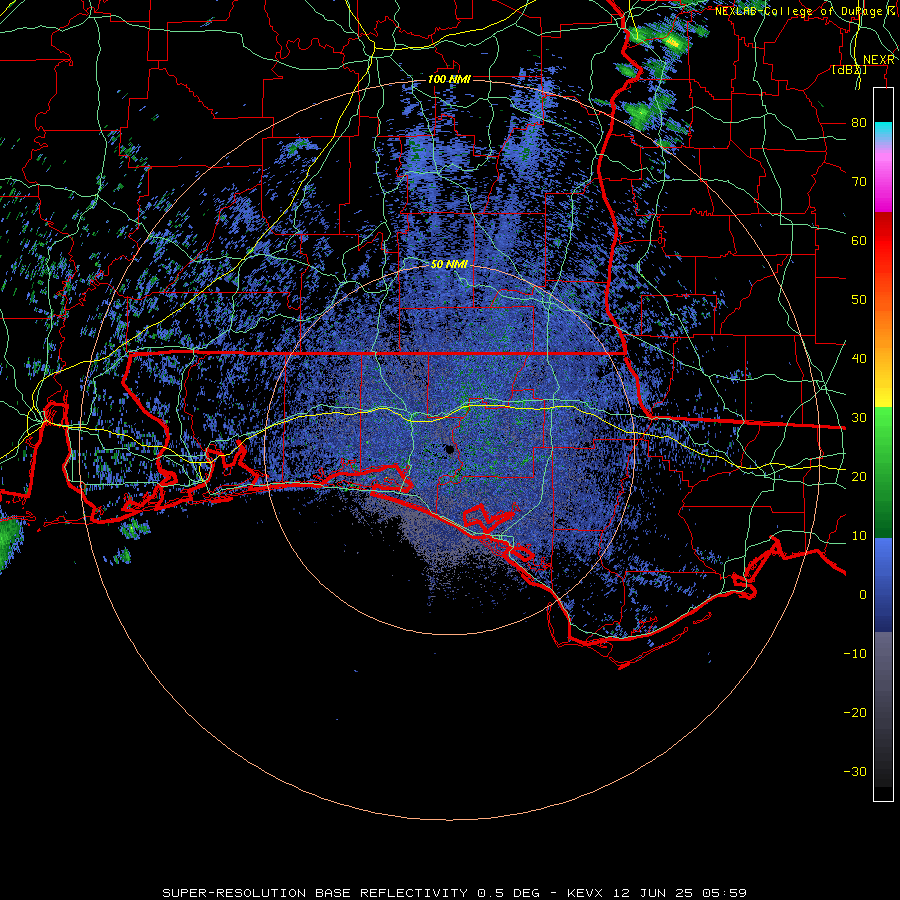Click the 70 value on the dBZ scale
This screenshot has height=900, width=900.
(859, 181)
